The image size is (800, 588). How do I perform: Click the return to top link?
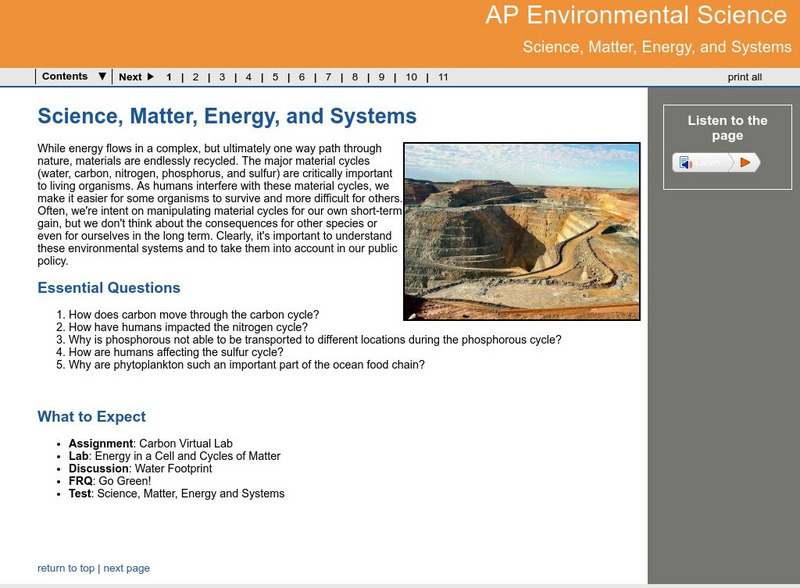click(66, 568)
